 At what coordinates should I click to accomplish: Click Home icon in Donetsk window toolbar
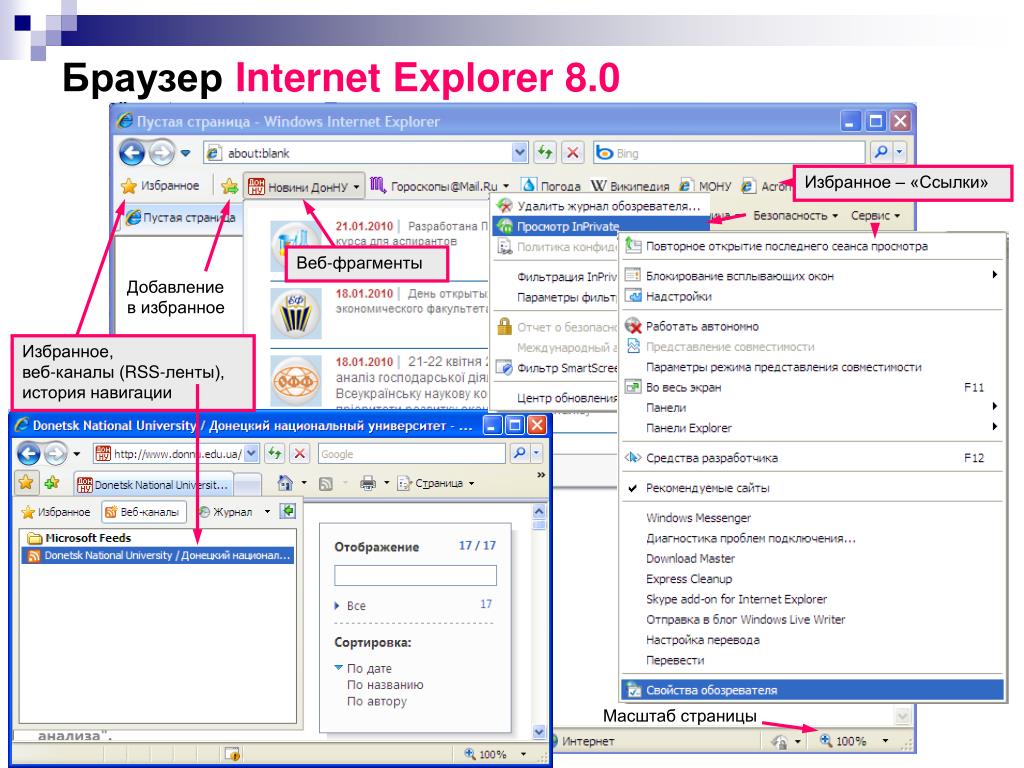(285, 483)
